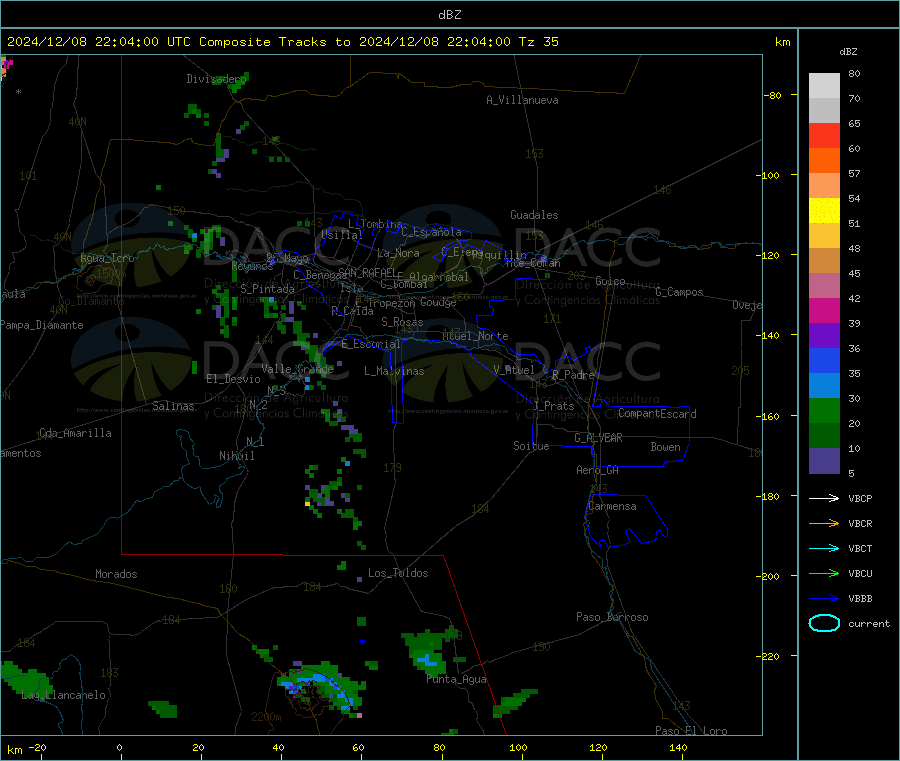The width and height of the screenshot is (900, 761).
Task: Click the Carmensa label
Action: point(612,506)
